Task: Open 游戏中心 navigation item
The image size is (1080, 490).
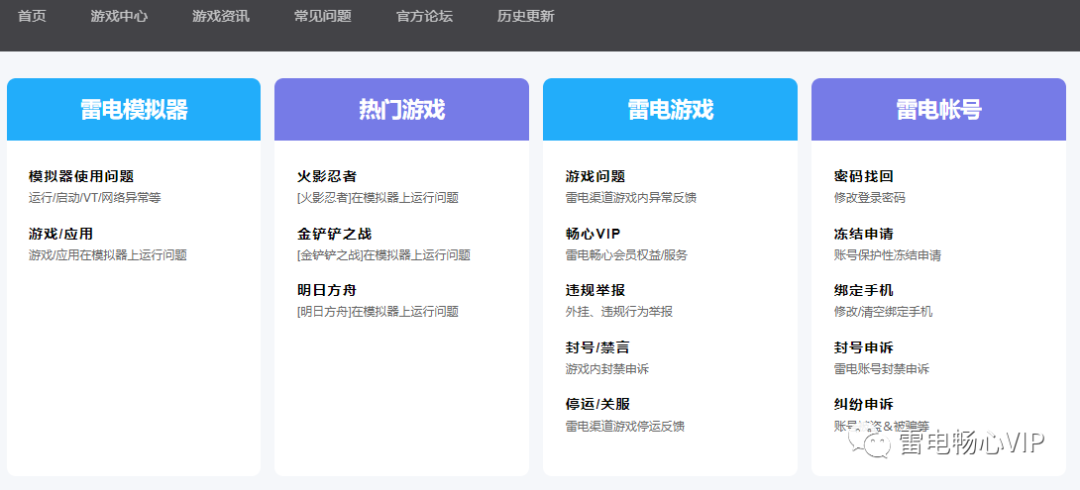Action: pos(119,17)
